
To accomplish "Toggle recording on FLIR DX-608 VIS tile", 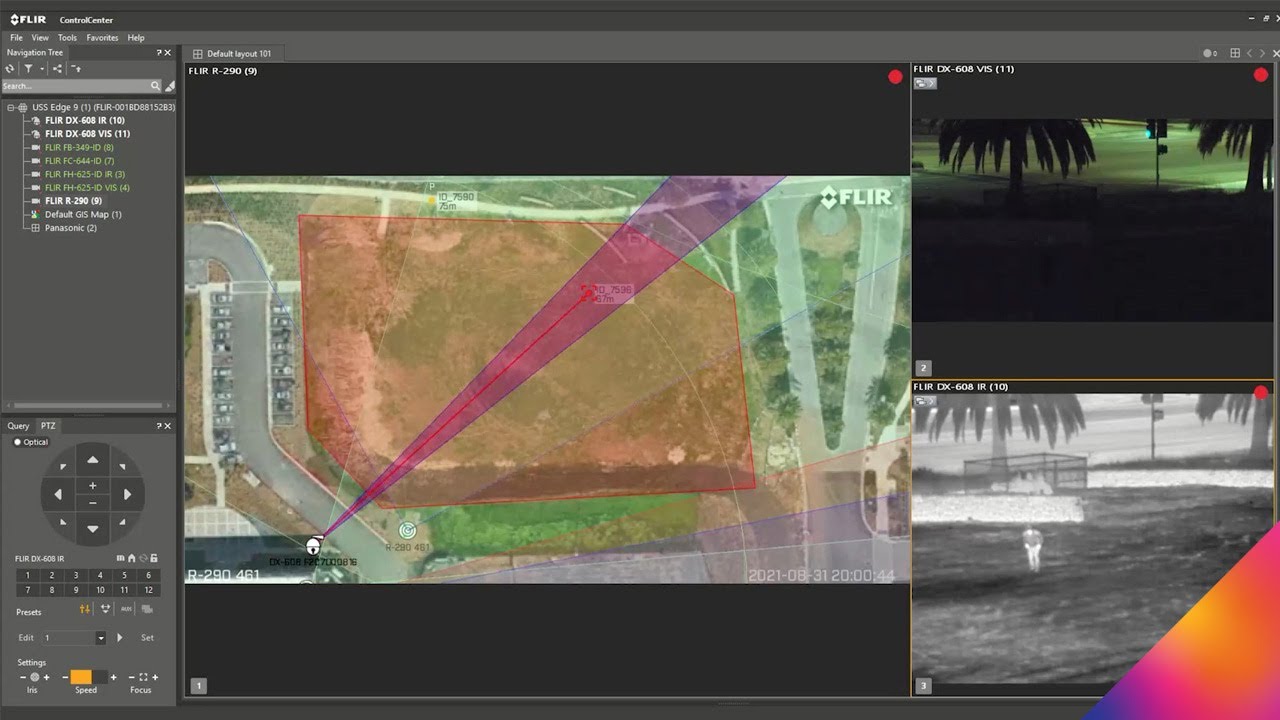I will click(1261, 75).
